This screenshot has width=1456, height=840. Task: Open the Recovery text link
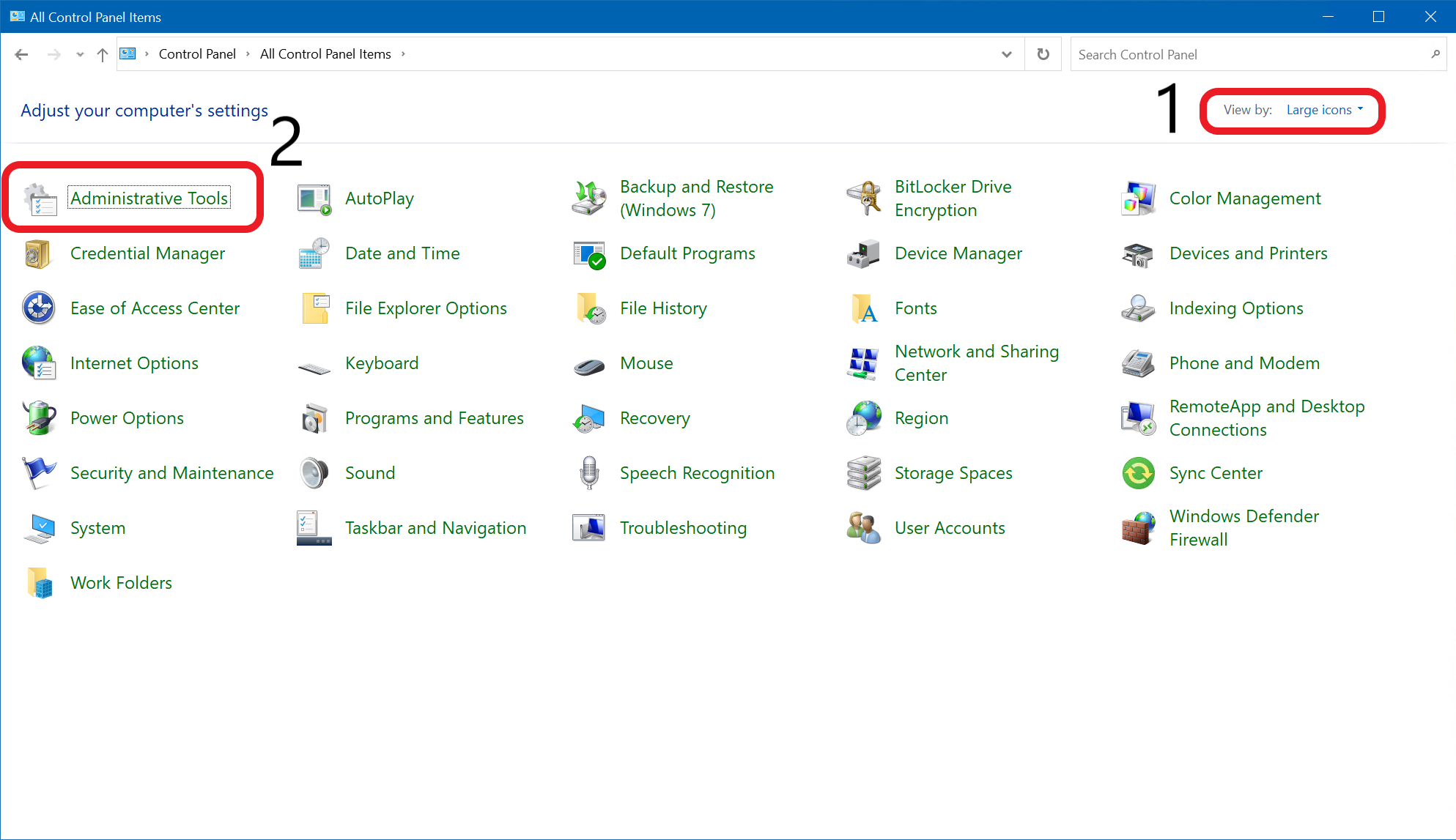click(655, 419)
